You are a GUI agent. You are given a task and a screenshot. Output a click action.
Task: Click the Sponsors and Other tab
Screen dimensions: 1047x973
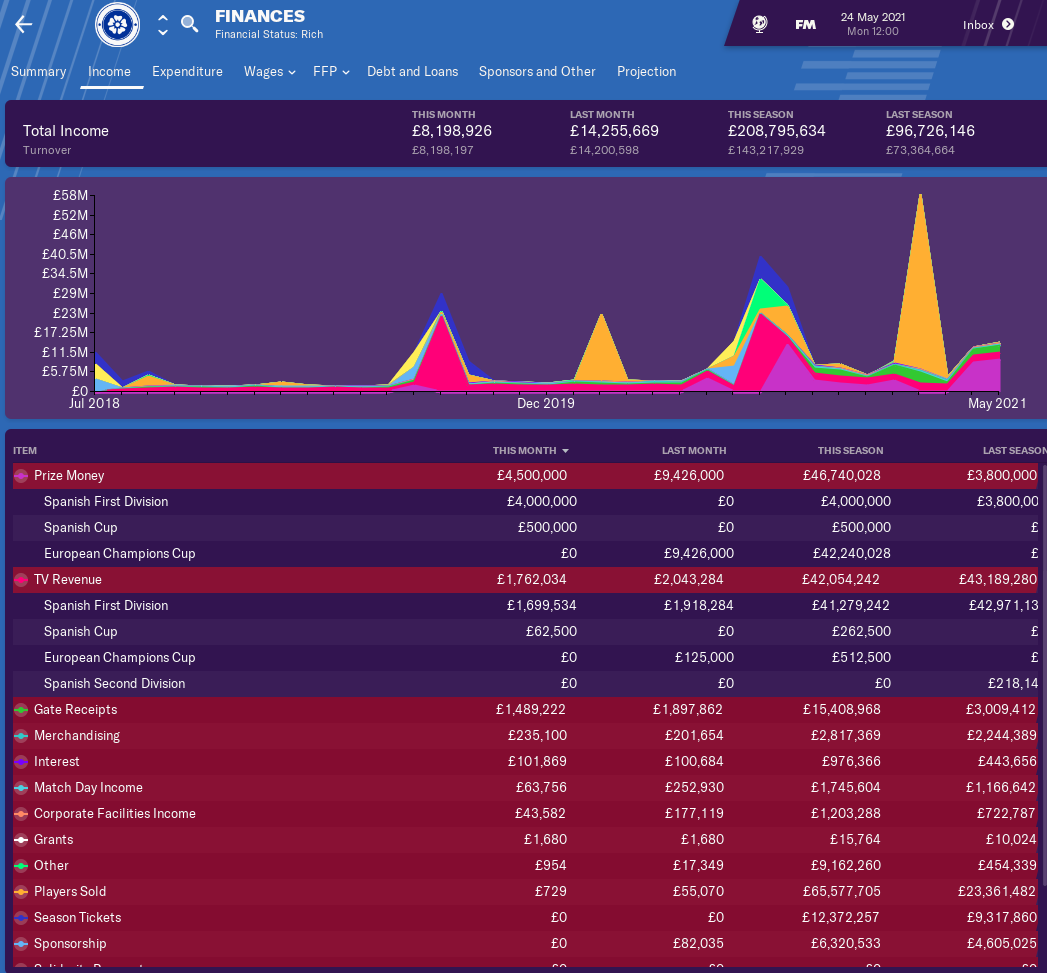click(x=537, y=72)
